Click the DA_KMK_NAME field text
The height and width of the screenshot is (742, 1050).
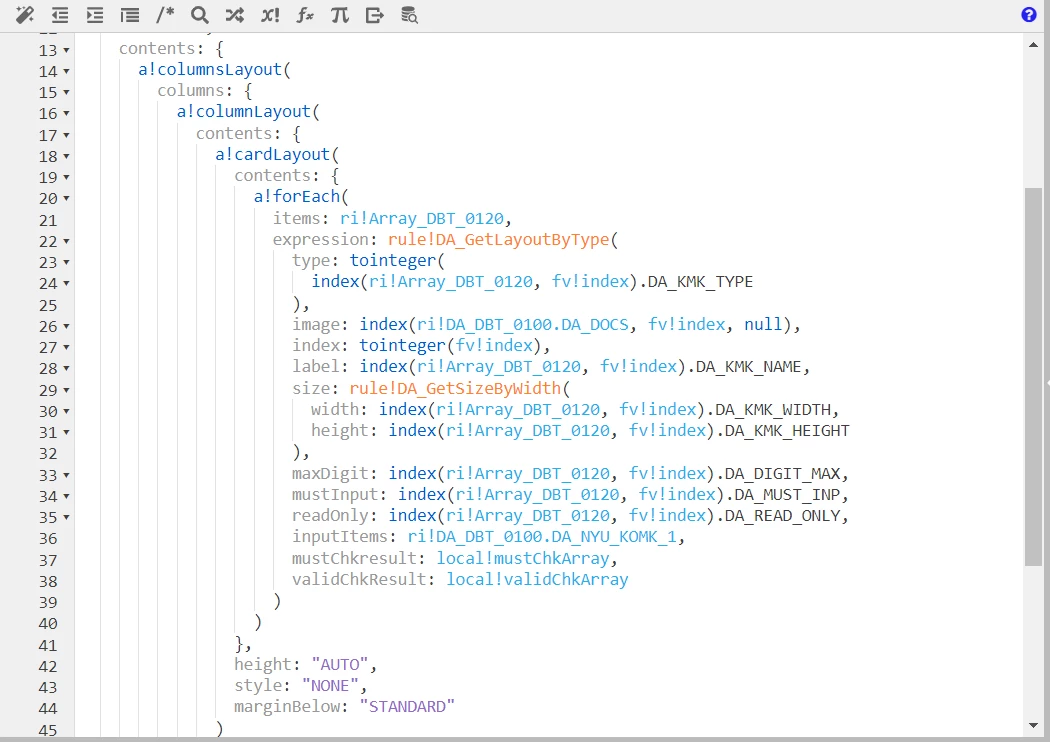pyautogui.click(x=749, y=367)
